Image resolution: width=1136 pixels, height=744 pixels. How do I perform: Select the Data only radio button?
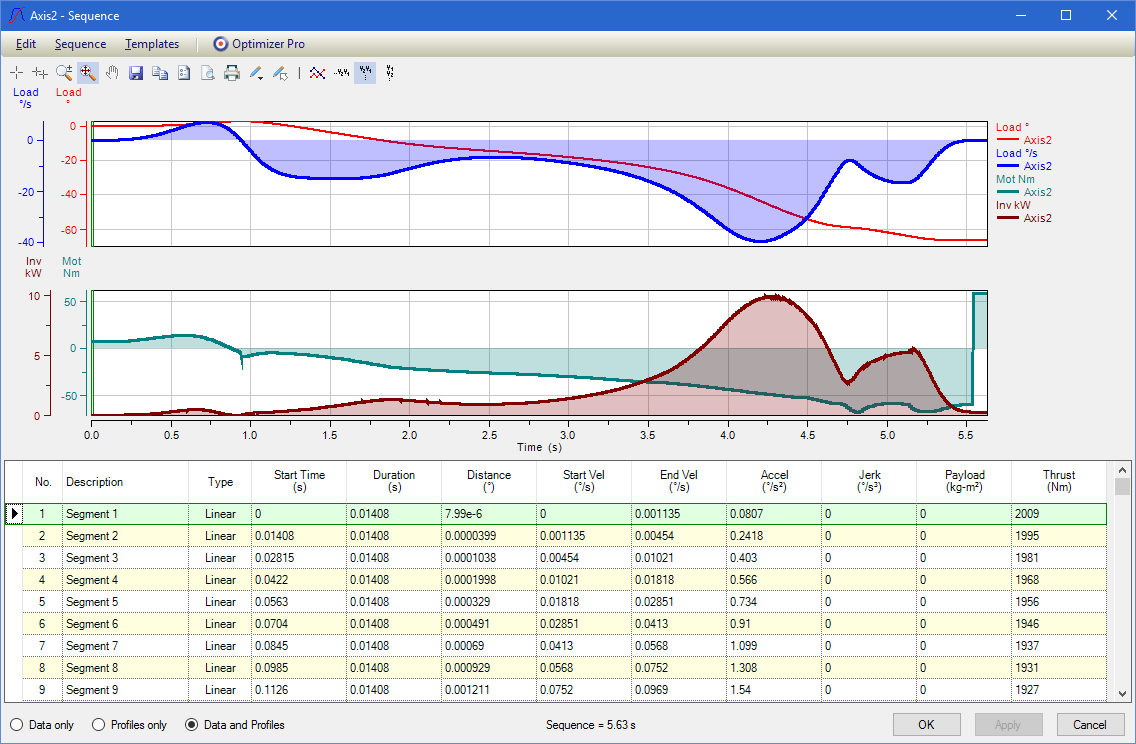(17, 725)
